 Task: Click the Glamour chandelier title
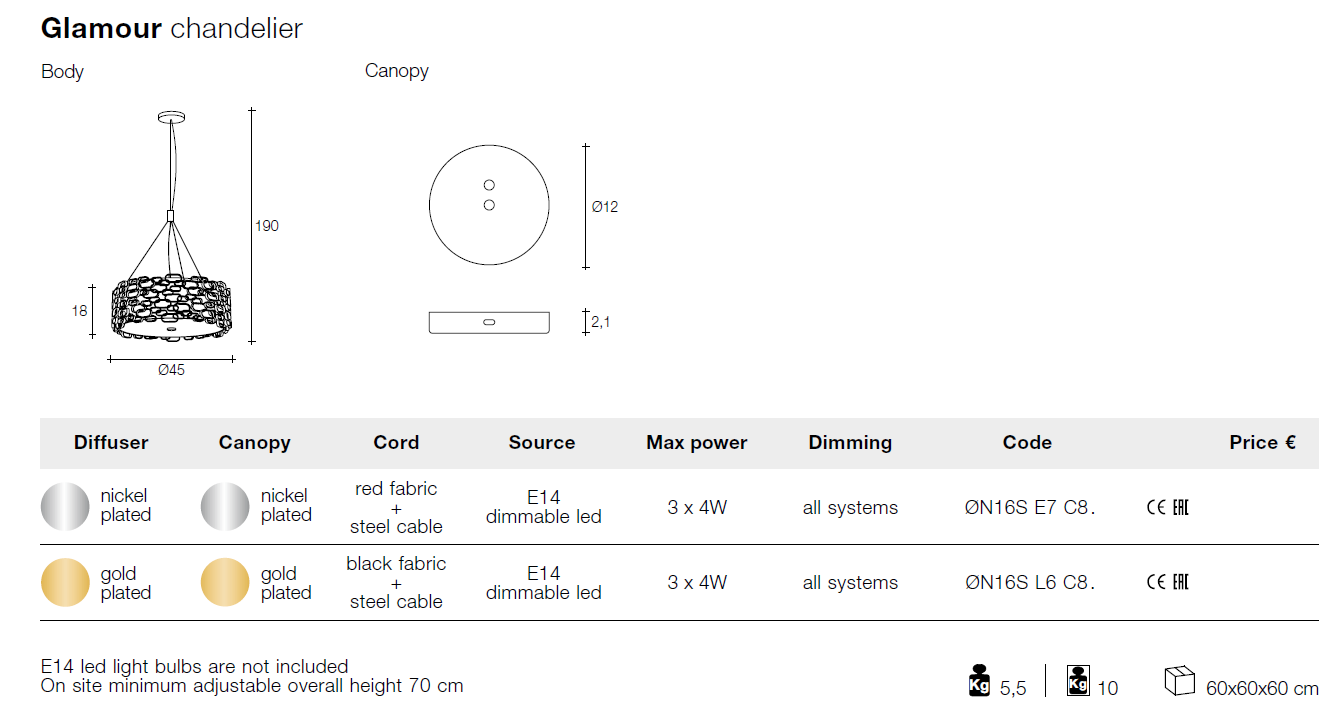171,28
